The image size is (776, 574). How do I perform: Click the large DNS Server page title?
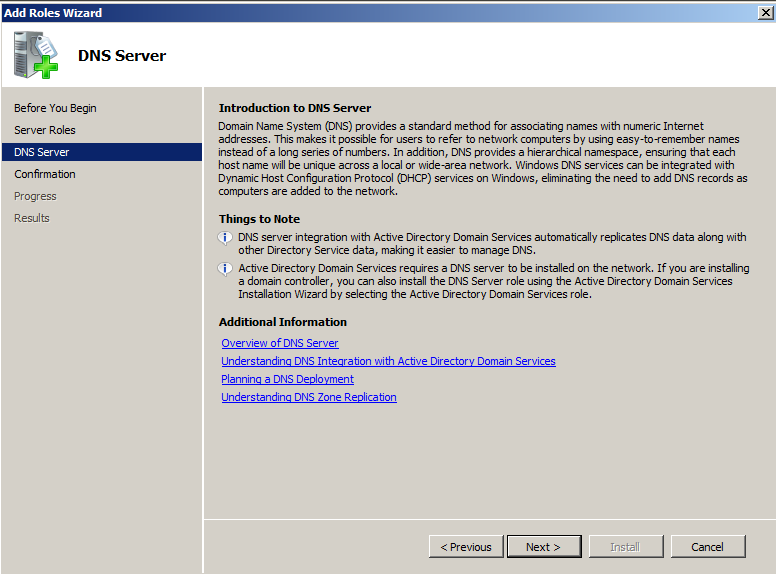click(x=122, y=55)
